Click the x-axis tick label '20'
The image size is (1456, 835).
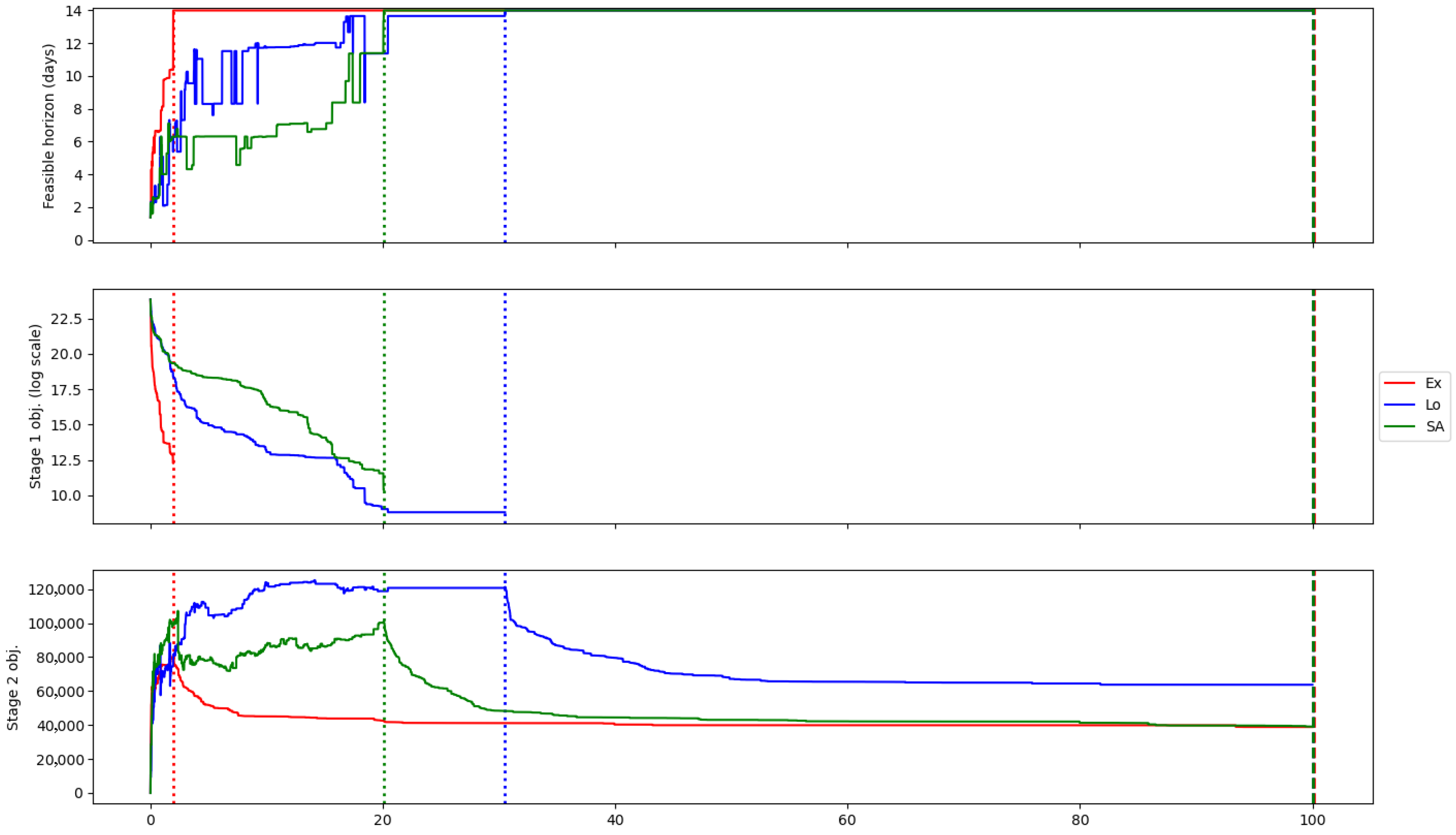pos(383,820)
